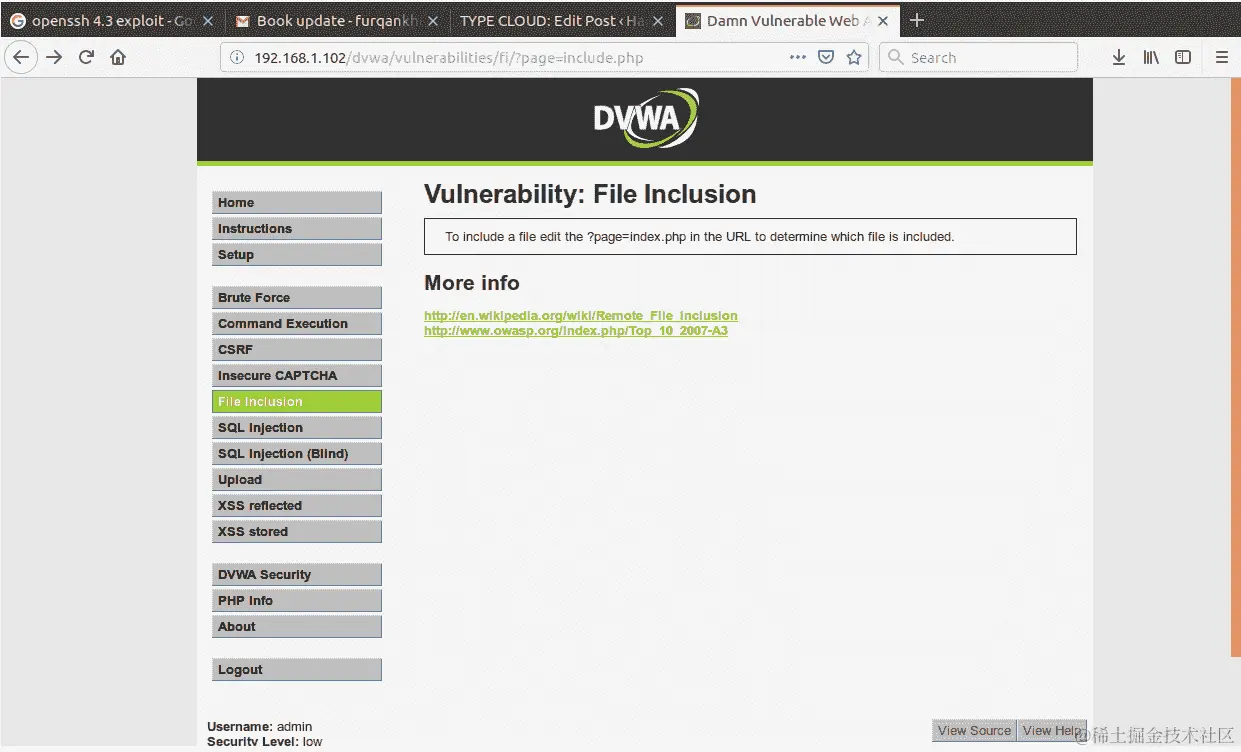Go forward with the browser forward arrow
Viewport: 1241px width, 752px height.
coord(54,57)
